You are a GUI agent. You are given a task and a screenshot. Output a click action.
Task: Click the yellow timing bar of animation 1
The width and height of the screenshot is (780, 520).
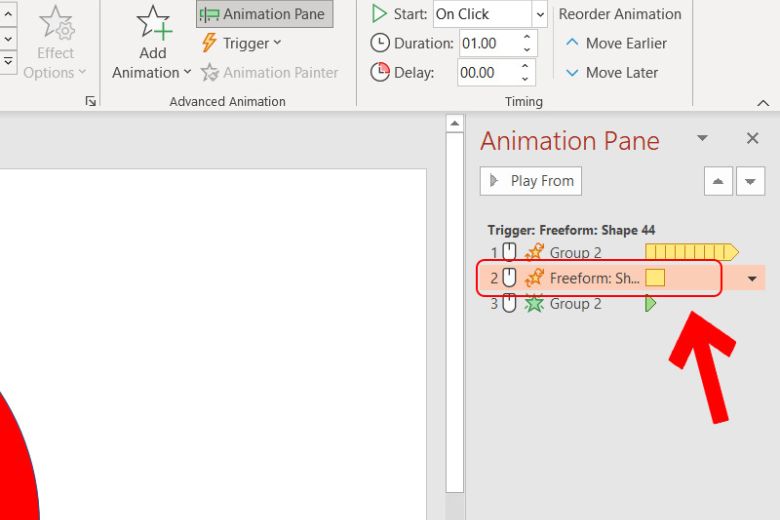coord(691,252)
